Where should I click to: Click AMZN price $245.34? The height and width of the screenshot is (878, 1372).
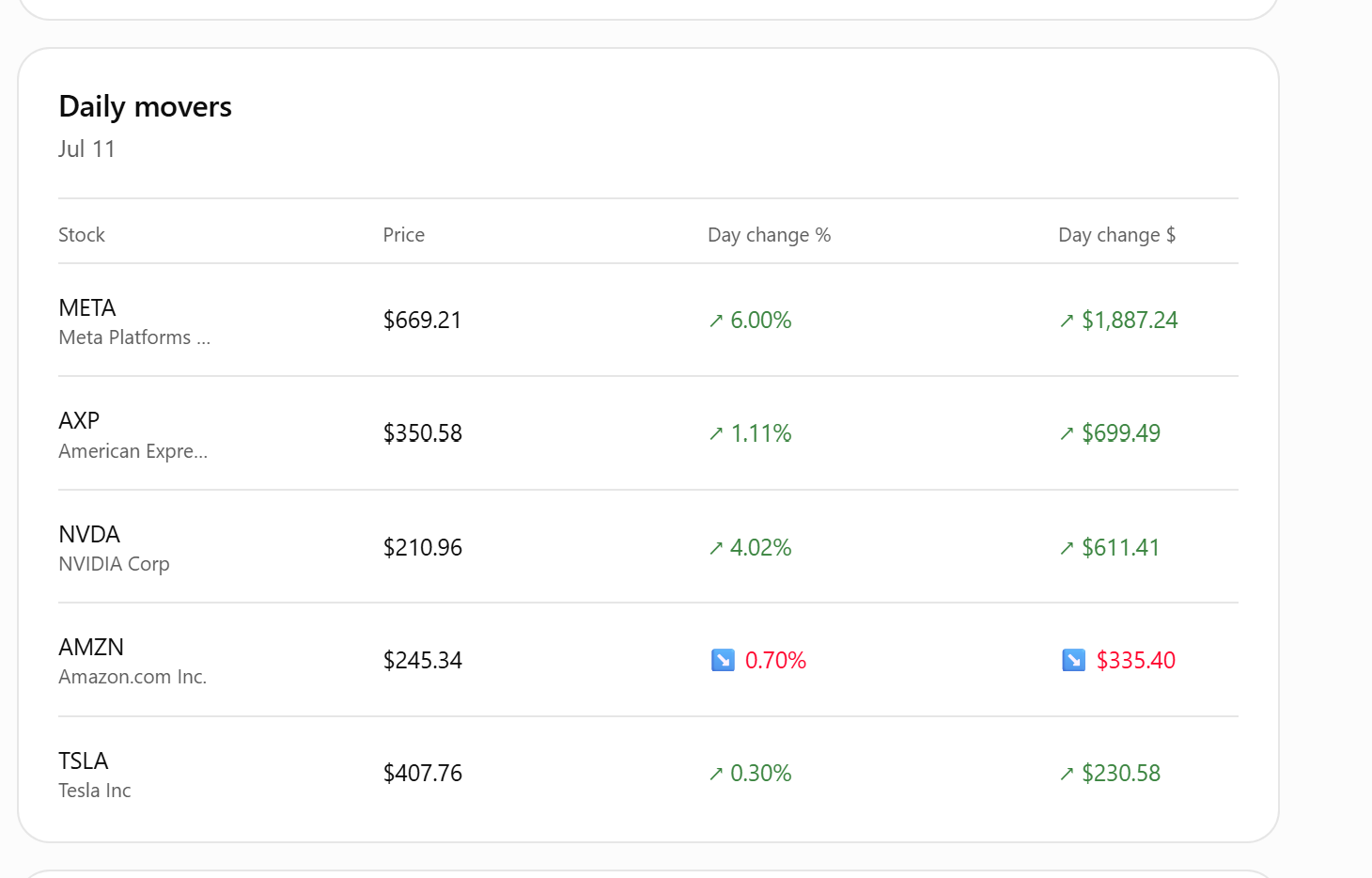(x=423, y=661)
